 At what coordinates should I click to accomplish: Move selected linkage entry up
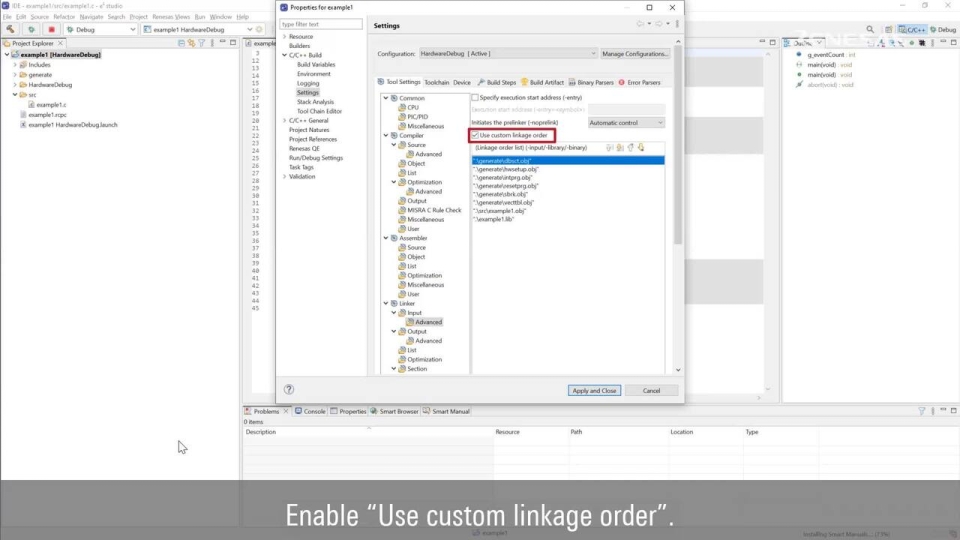[630, 148]
